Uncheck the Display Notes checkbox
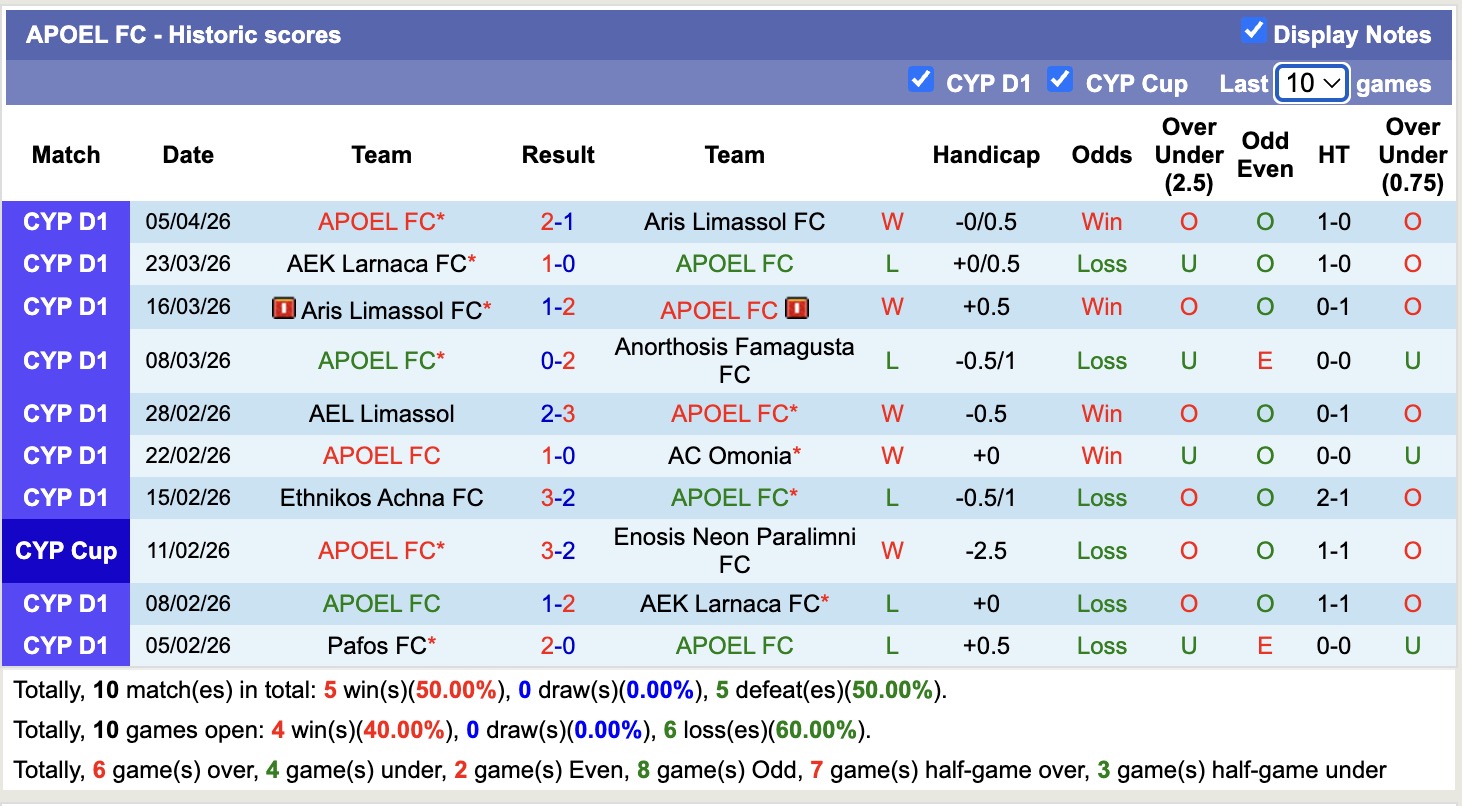The image size is (1462, 806). coord(1252,30)
